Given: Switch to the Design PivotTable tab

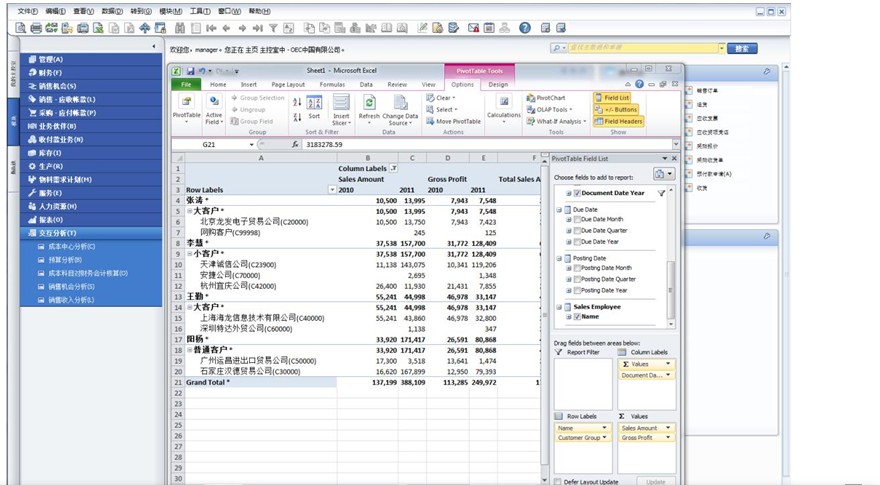Looking at the screenshot, I should point(498,84).
